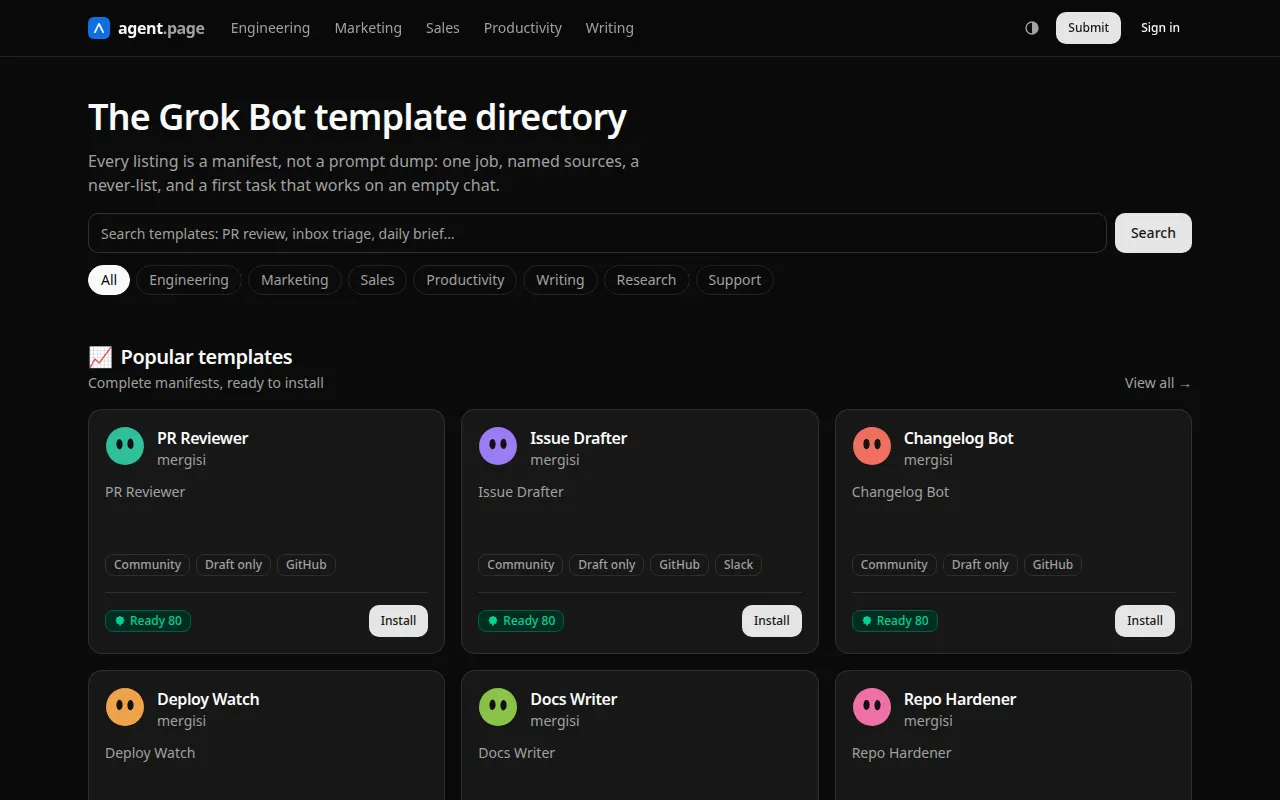The image size is (1280, 800).
Task: Focus the Search templates input field
Action: coord(597,233)
